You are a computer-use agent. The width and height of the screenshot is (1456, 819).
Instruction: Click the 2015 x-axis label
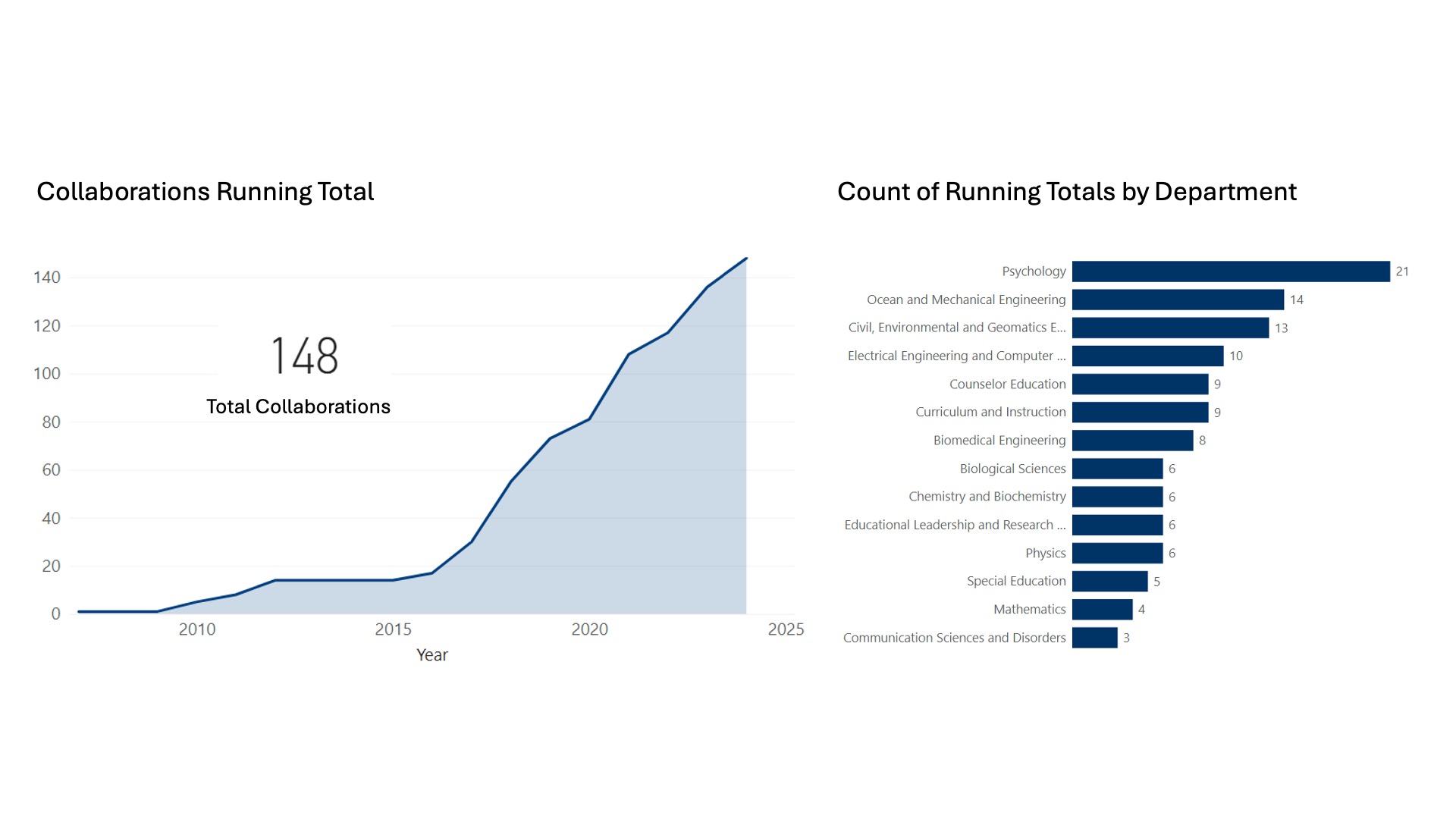pos(394,629)
